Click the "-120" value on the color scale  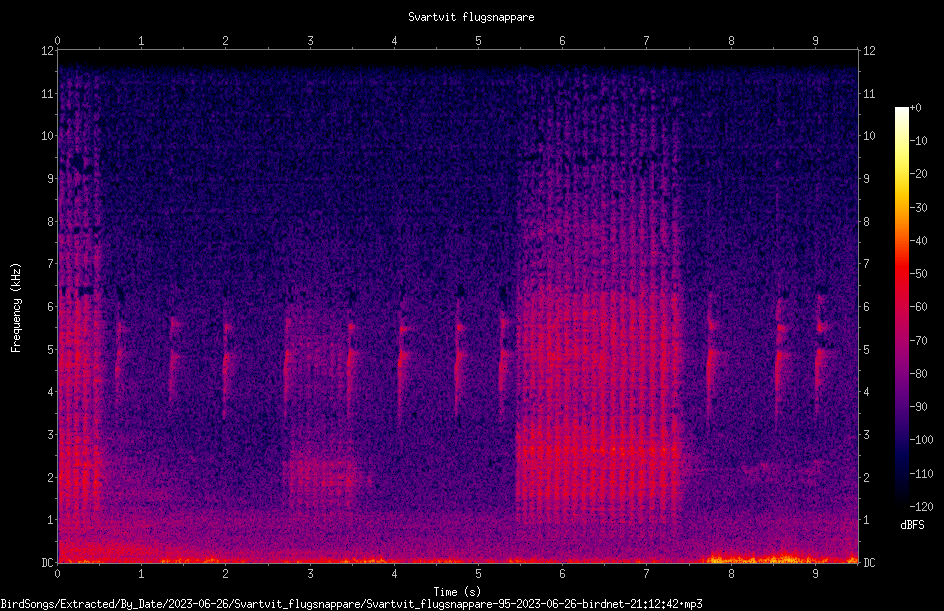click(x=921, y=507)
